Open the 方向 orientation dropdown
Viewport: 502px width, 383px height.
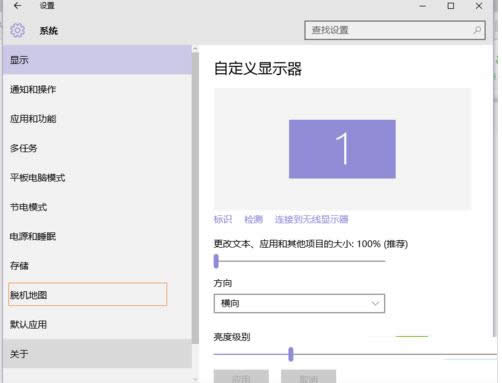(299, 303)
